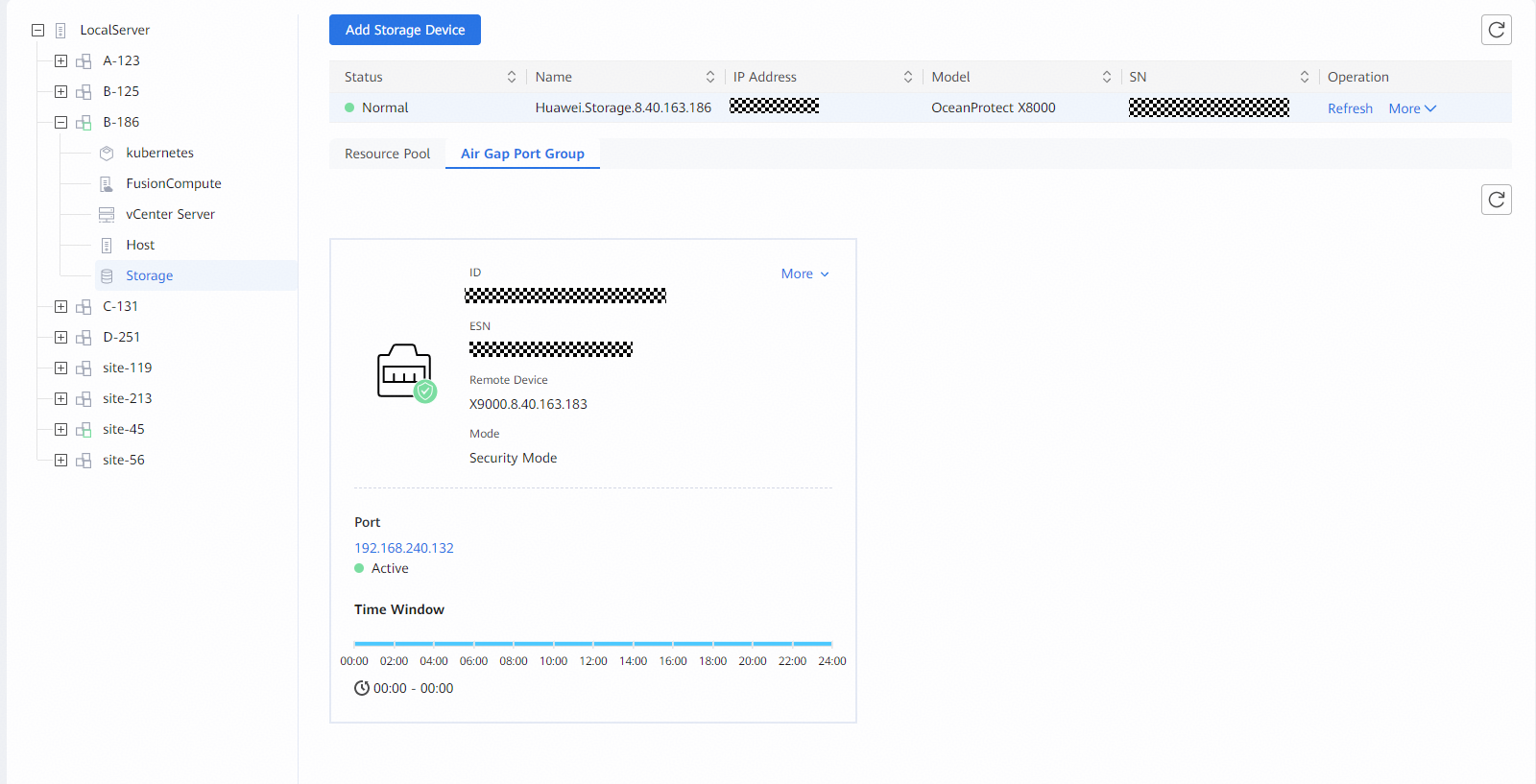Sort table by IP Address column
This screenshot has width=1536, height=784.
tap(908, 77)
